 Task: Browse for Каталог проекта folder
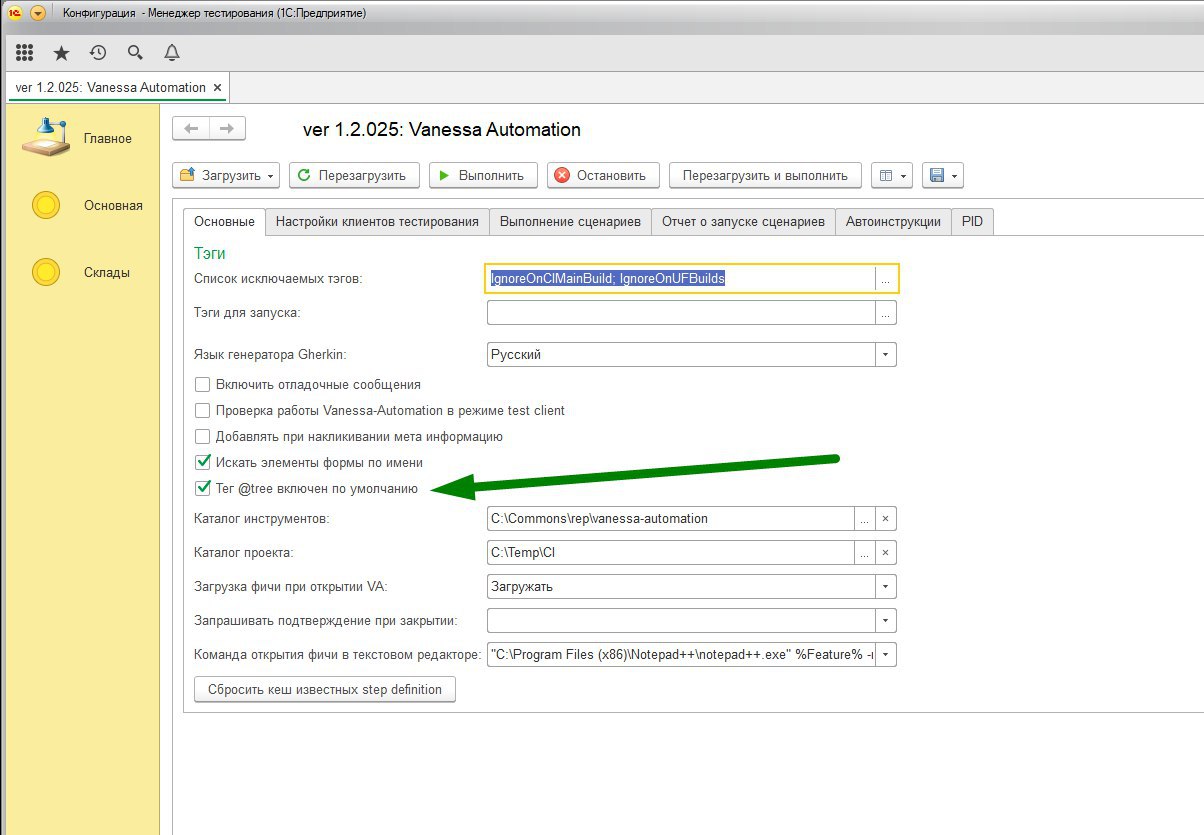[865, 553]
